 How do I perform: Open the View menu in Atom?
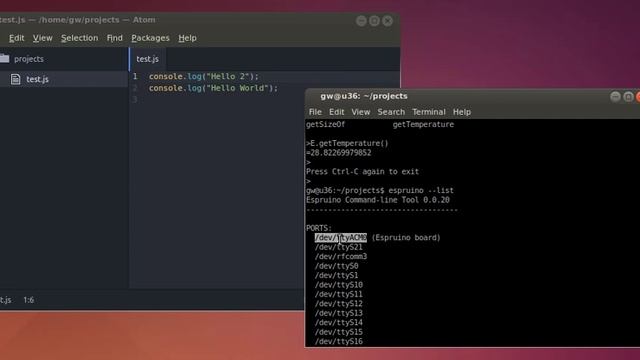tap(42, 38)
